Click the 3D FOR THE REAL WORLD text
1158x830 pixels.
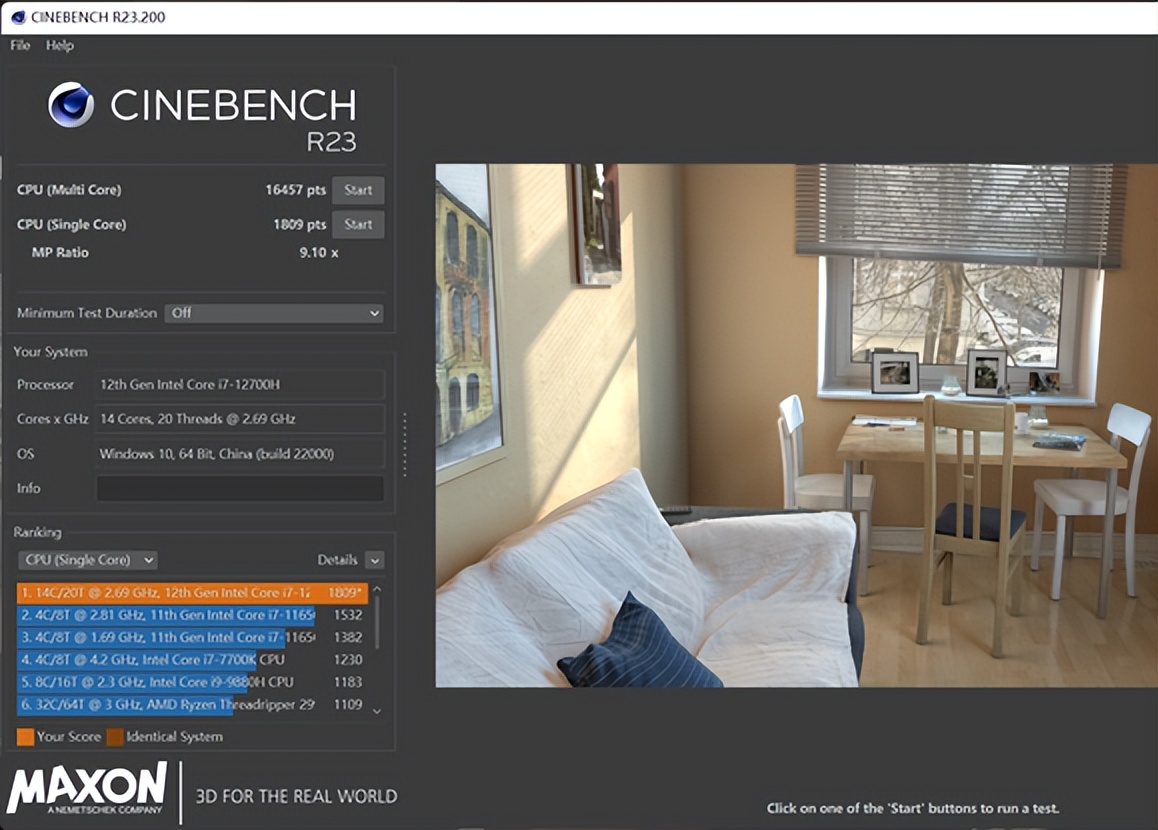pos(296,796)
